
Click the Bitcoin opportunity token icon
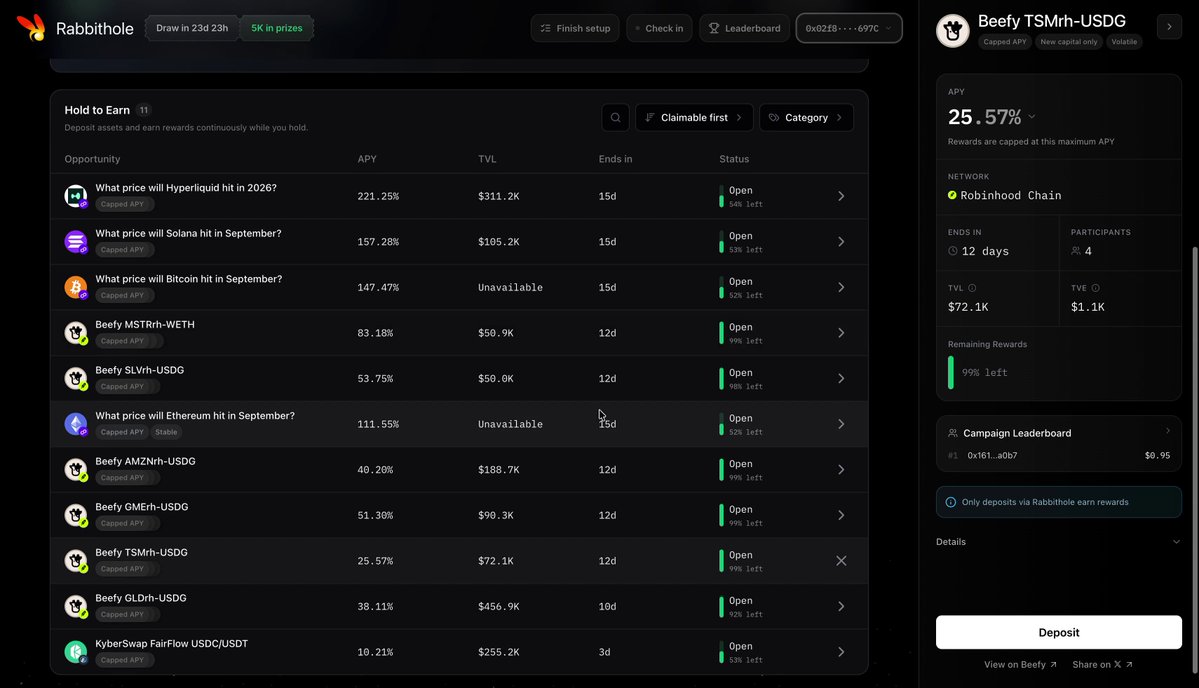(76, 287)
